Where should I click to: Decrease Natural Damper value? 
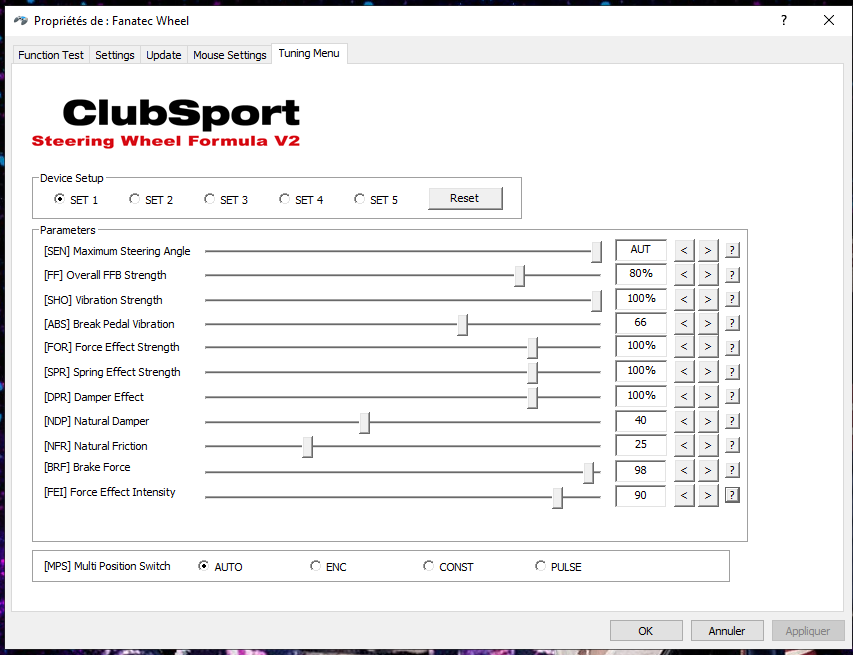tap(684, 421)
